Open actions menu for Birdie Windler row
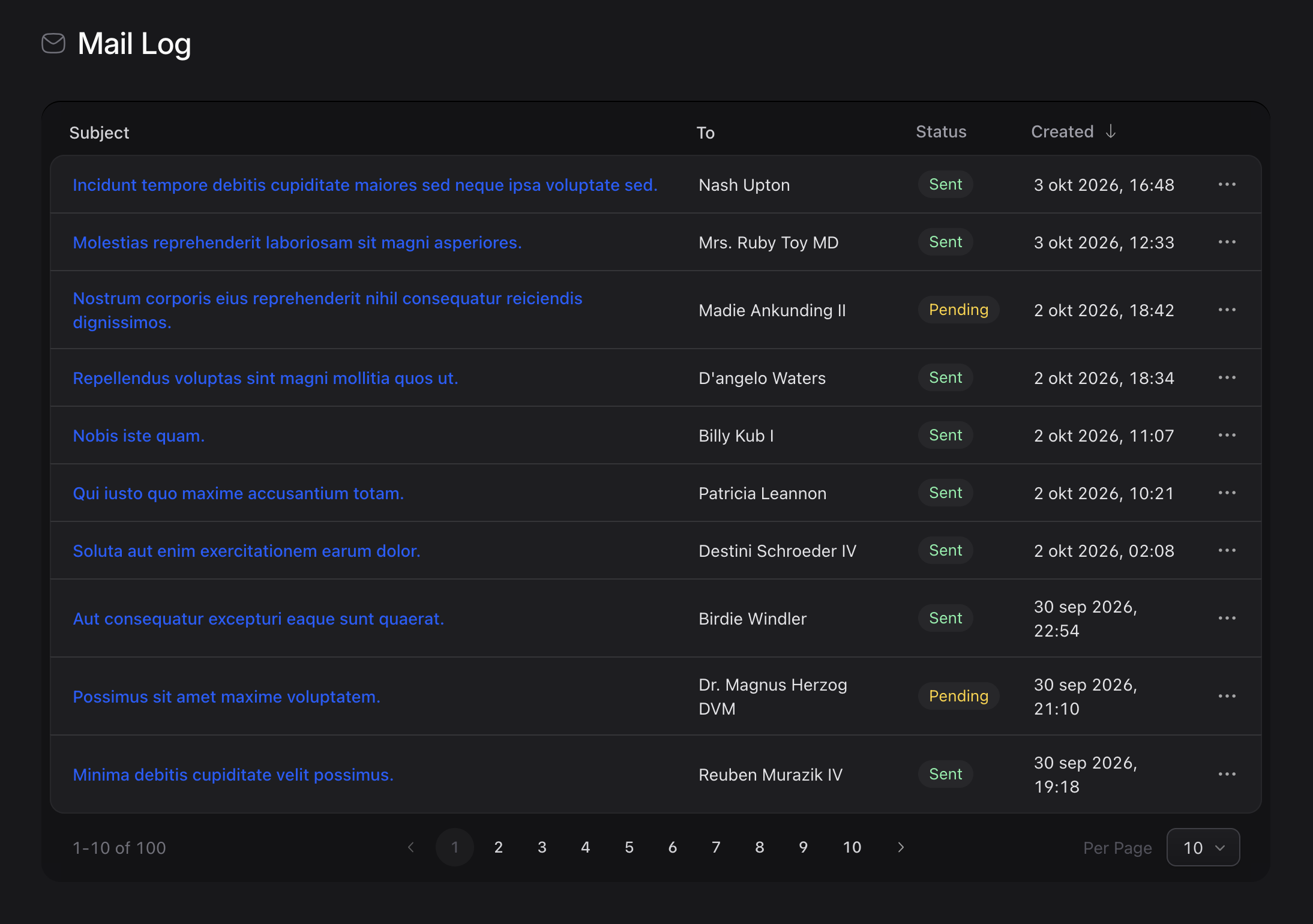The height and width of the screenshot is (924, 1313). 1227,618
